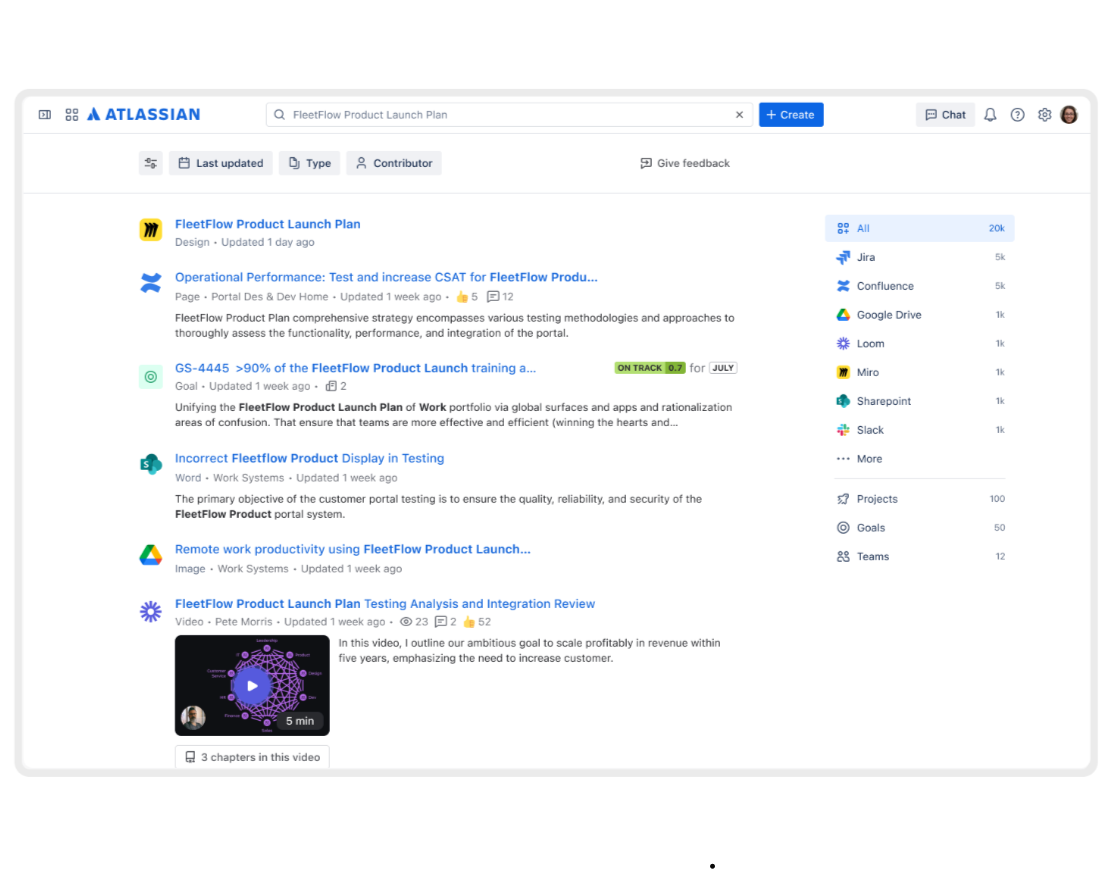This screenshot has width=1113, height=895.
Task: Open Remote work productivity image result
Action: (353, 549)
